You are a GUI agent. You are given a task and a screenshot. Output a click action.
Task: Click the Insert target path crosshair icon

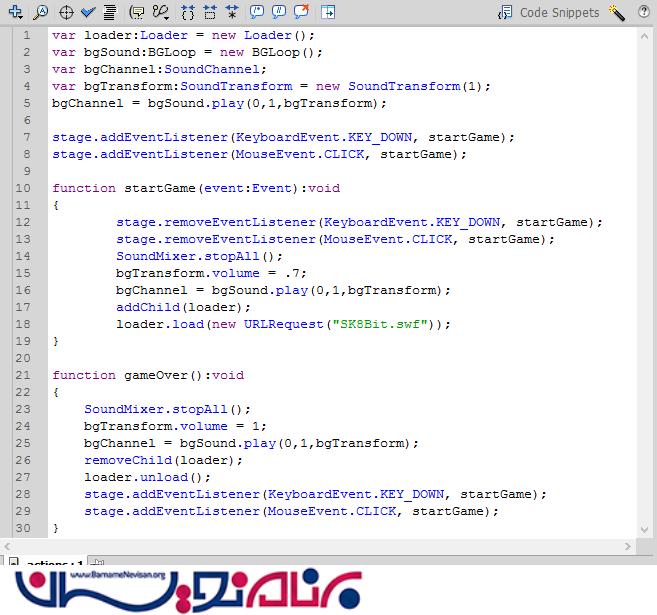coord(66,13)
